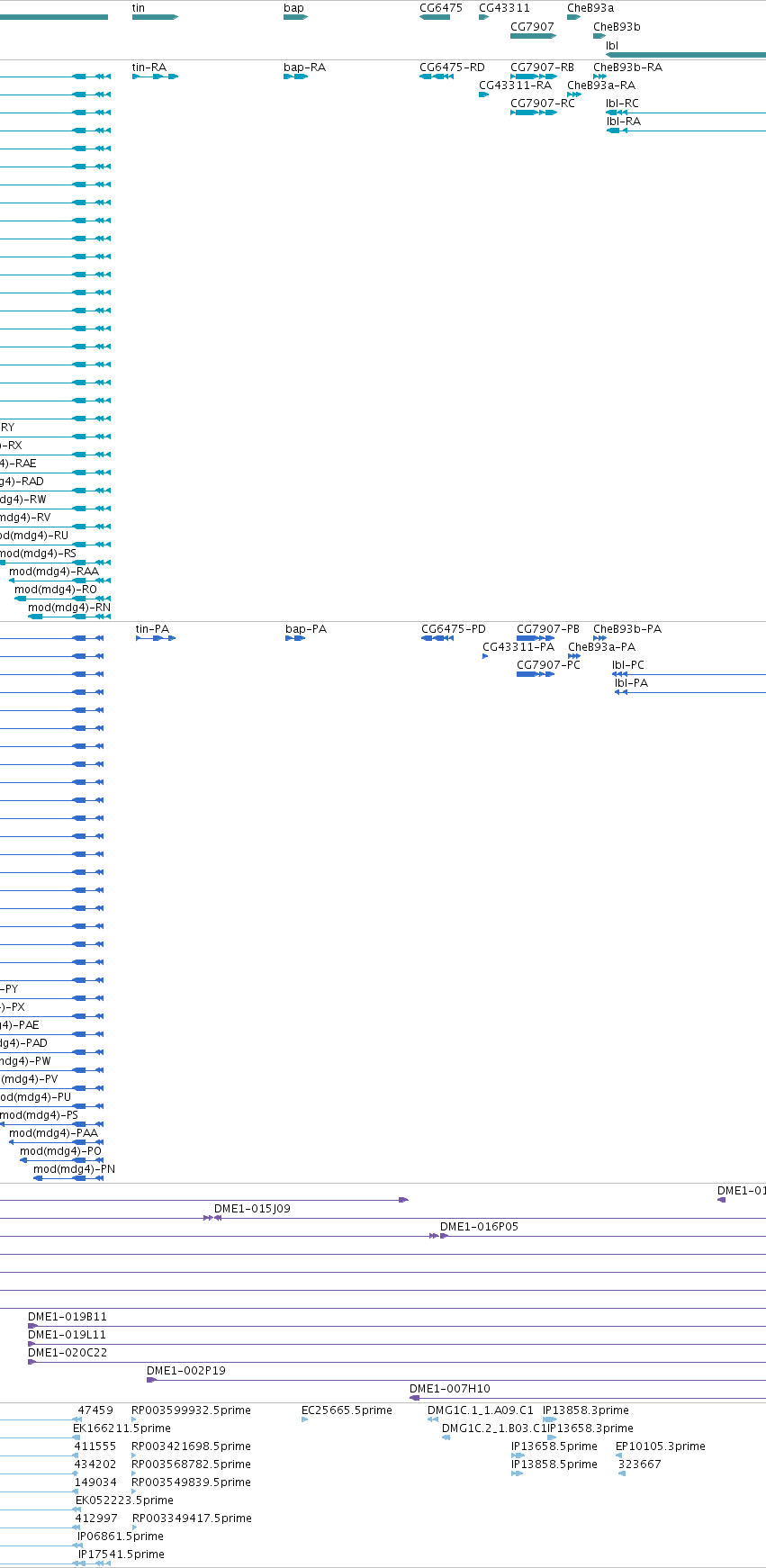This screenshot has width=766, height=1568.
Task: Click the tin-RA transcript label
Action: pos(149,68)
